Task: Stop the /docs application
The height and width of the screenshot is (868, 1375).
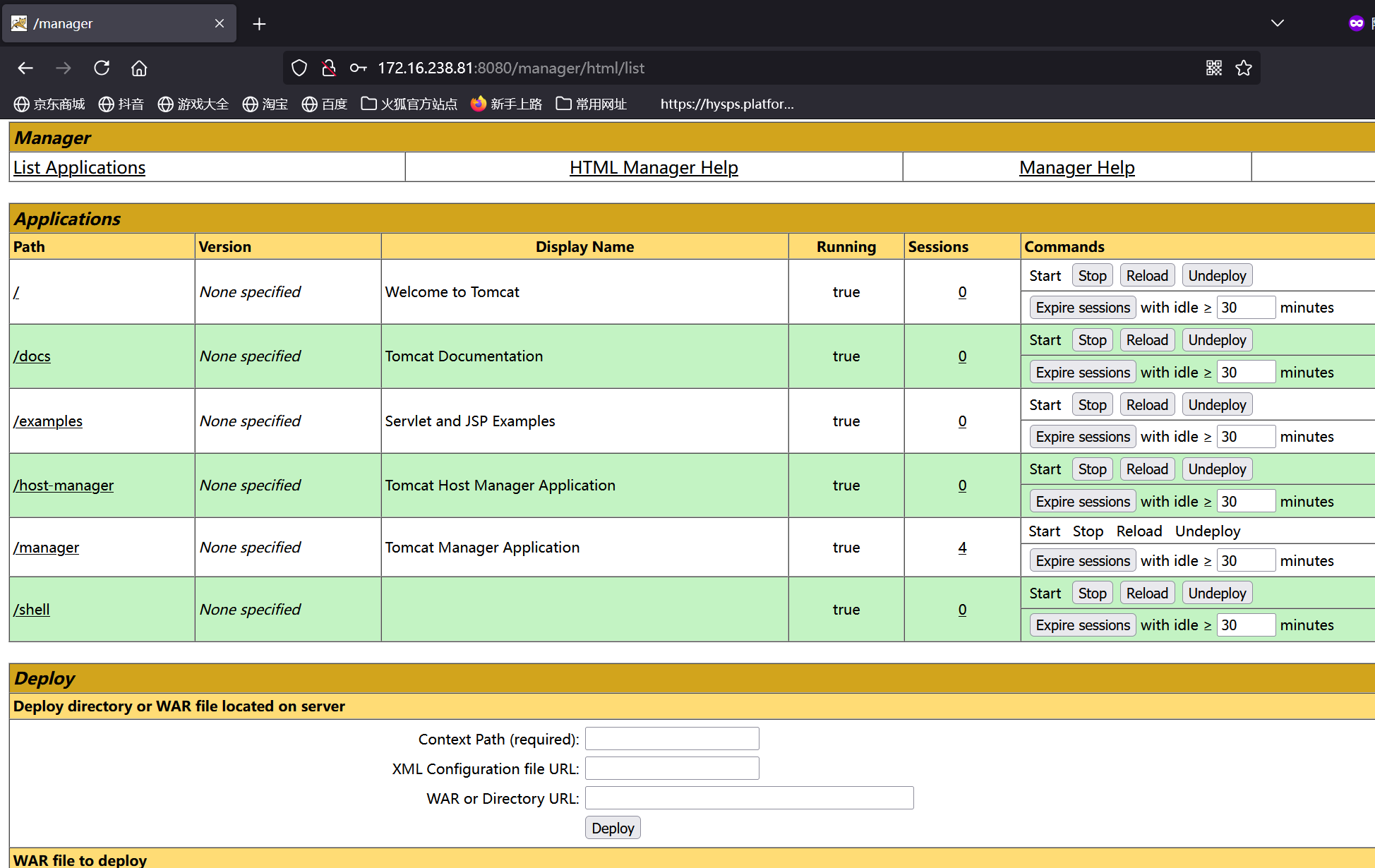Action: (1092, 339)
